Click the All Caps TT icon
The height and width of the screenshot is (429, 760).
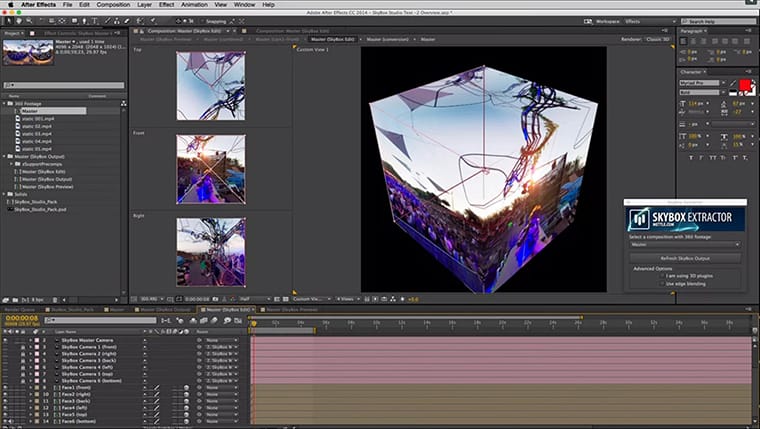(713, 158)
